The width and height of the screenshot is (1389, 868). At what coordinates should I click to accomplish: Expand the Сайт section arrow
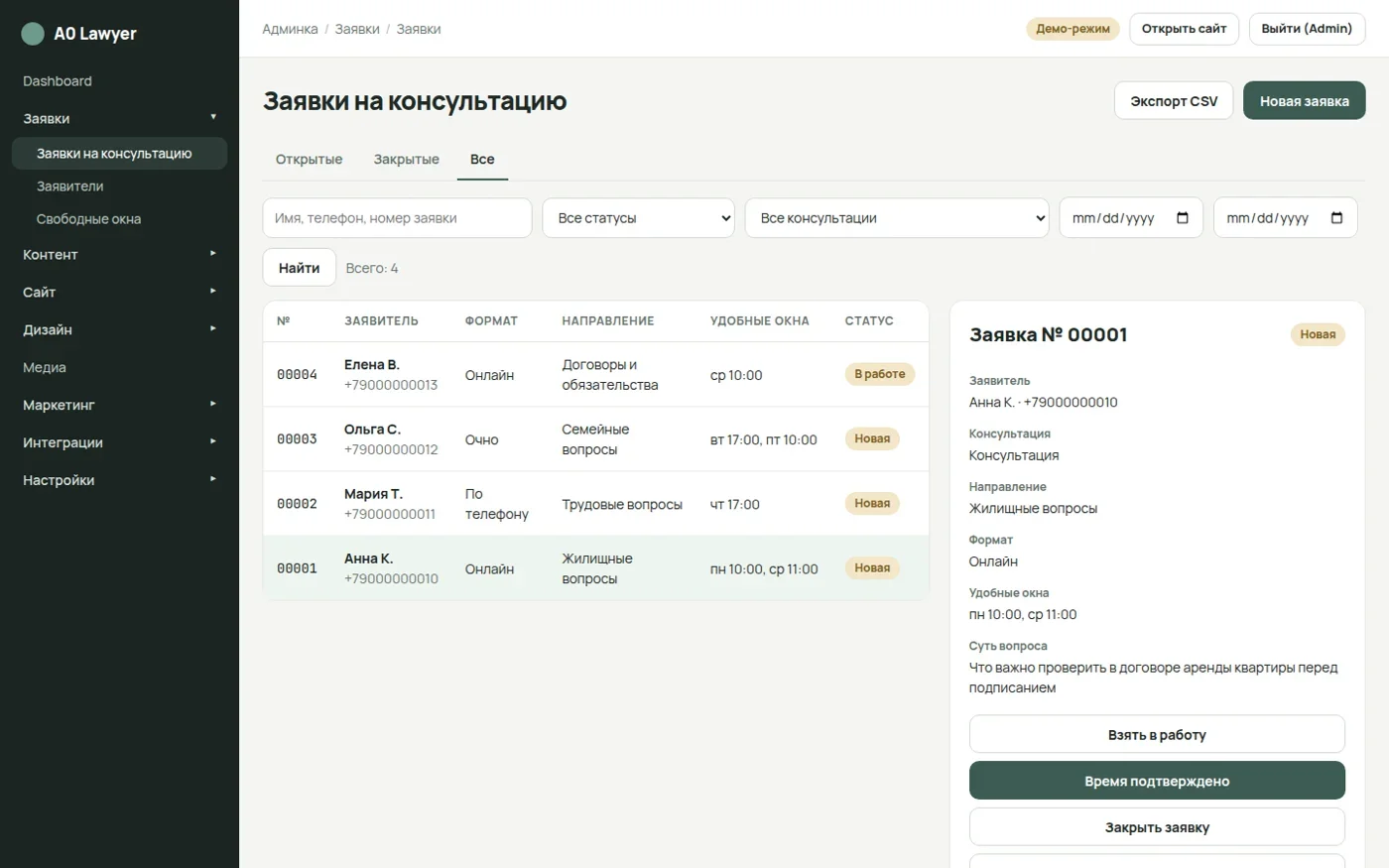pos(213,291)
